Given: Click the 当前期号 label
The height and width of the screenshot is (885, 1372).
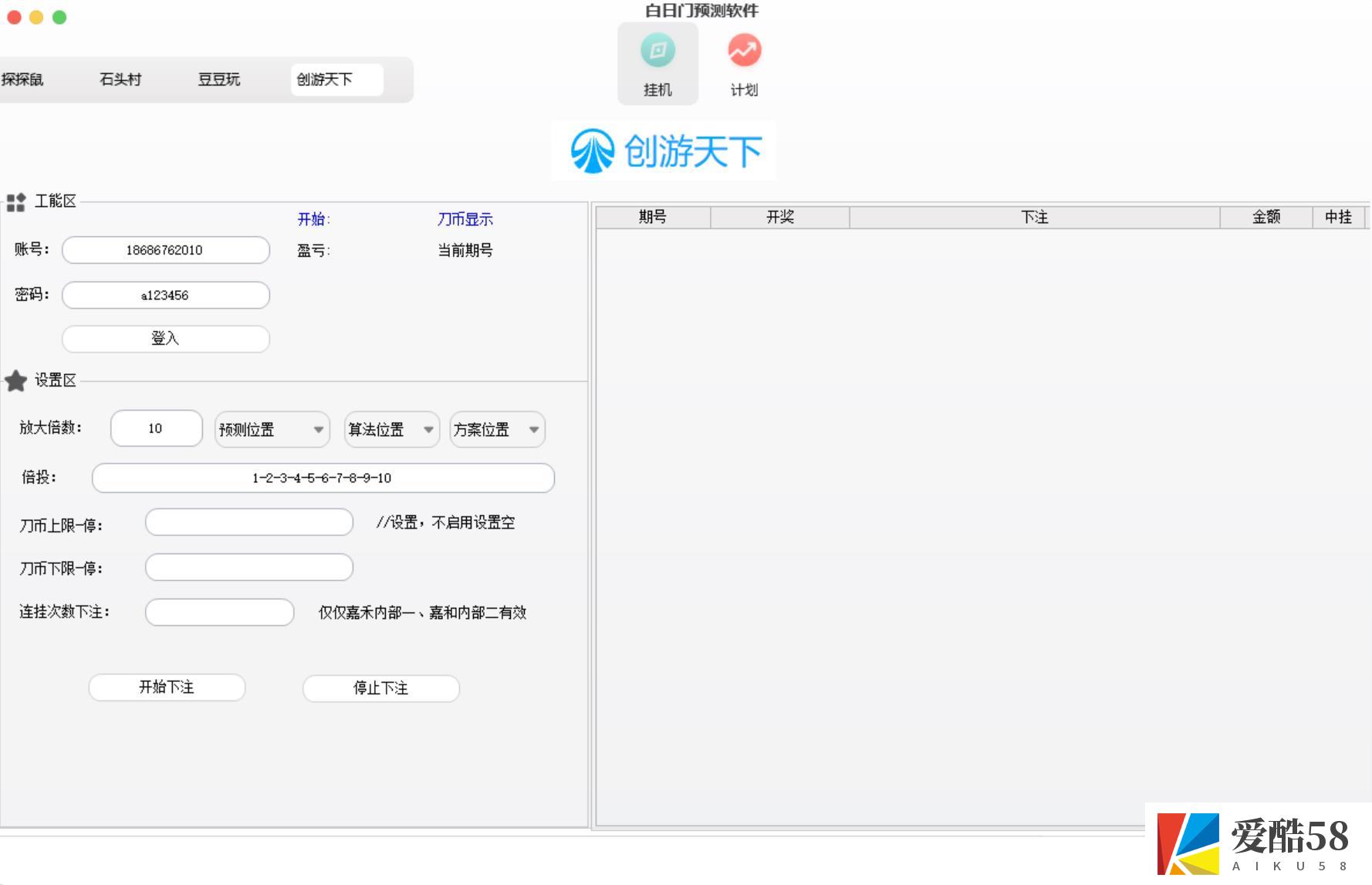Looking at the screenshot, I should click(465, 250).
